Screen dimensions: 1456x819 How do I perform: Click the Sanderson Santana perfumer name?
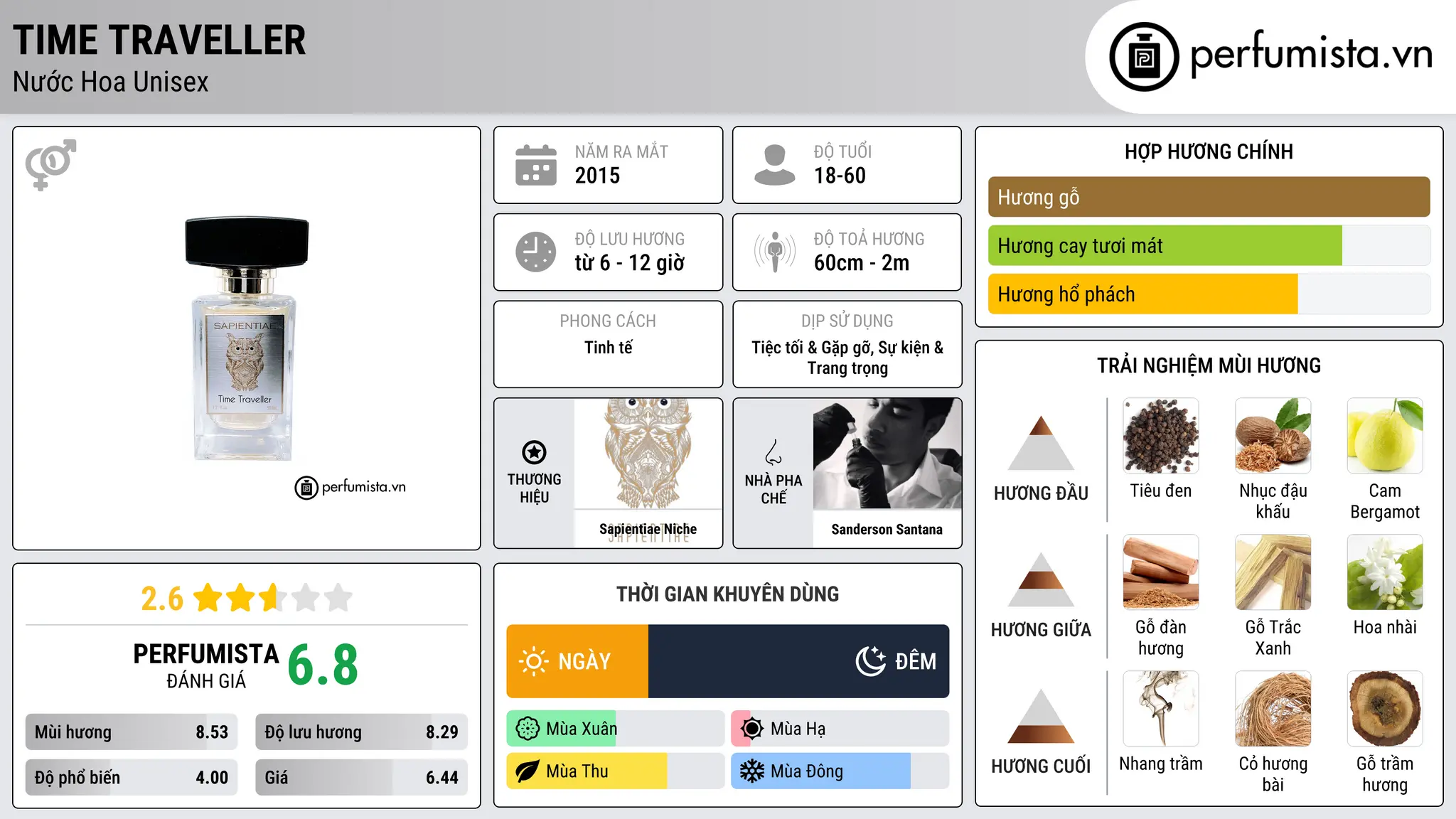tap(887, 530)
